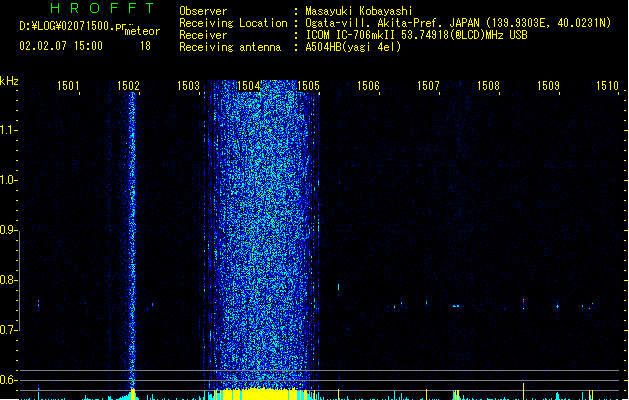The image size is (629, 400).
Task: Click time axis label 1506
Action: 368,85
